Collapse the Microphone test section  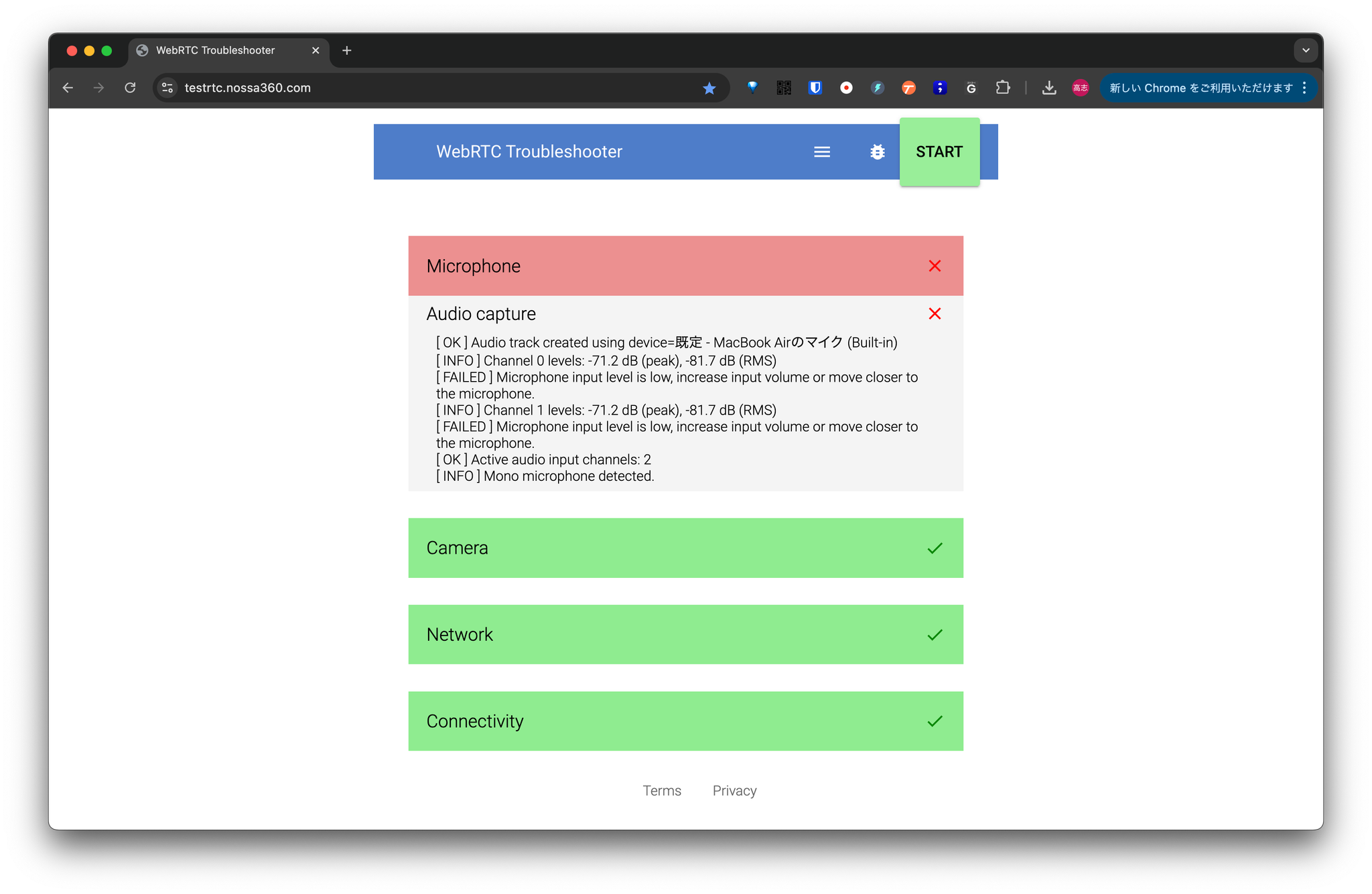click(x=685, y=266)
